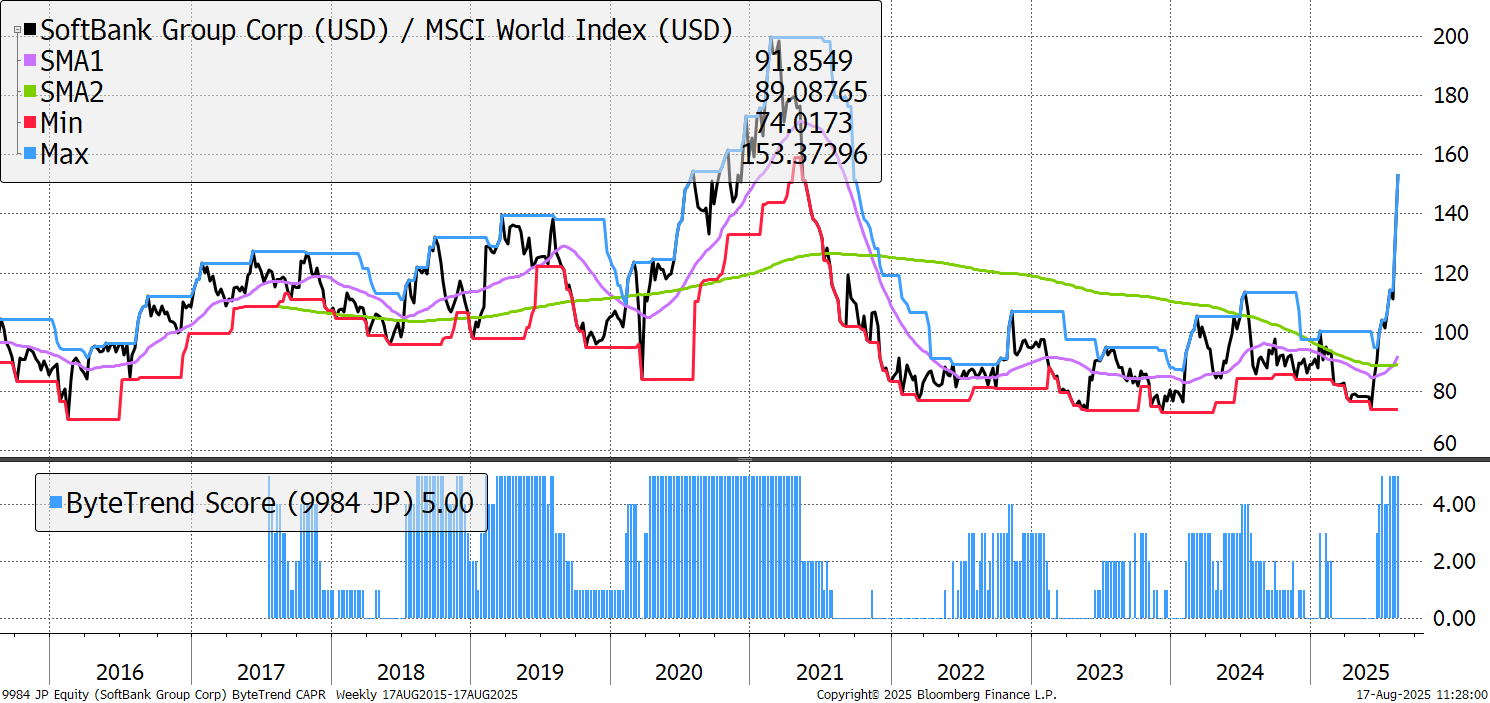The height and width of the screenshot is (703, 1490).
Task: Select the Min legend label
Action: point(61,124)
